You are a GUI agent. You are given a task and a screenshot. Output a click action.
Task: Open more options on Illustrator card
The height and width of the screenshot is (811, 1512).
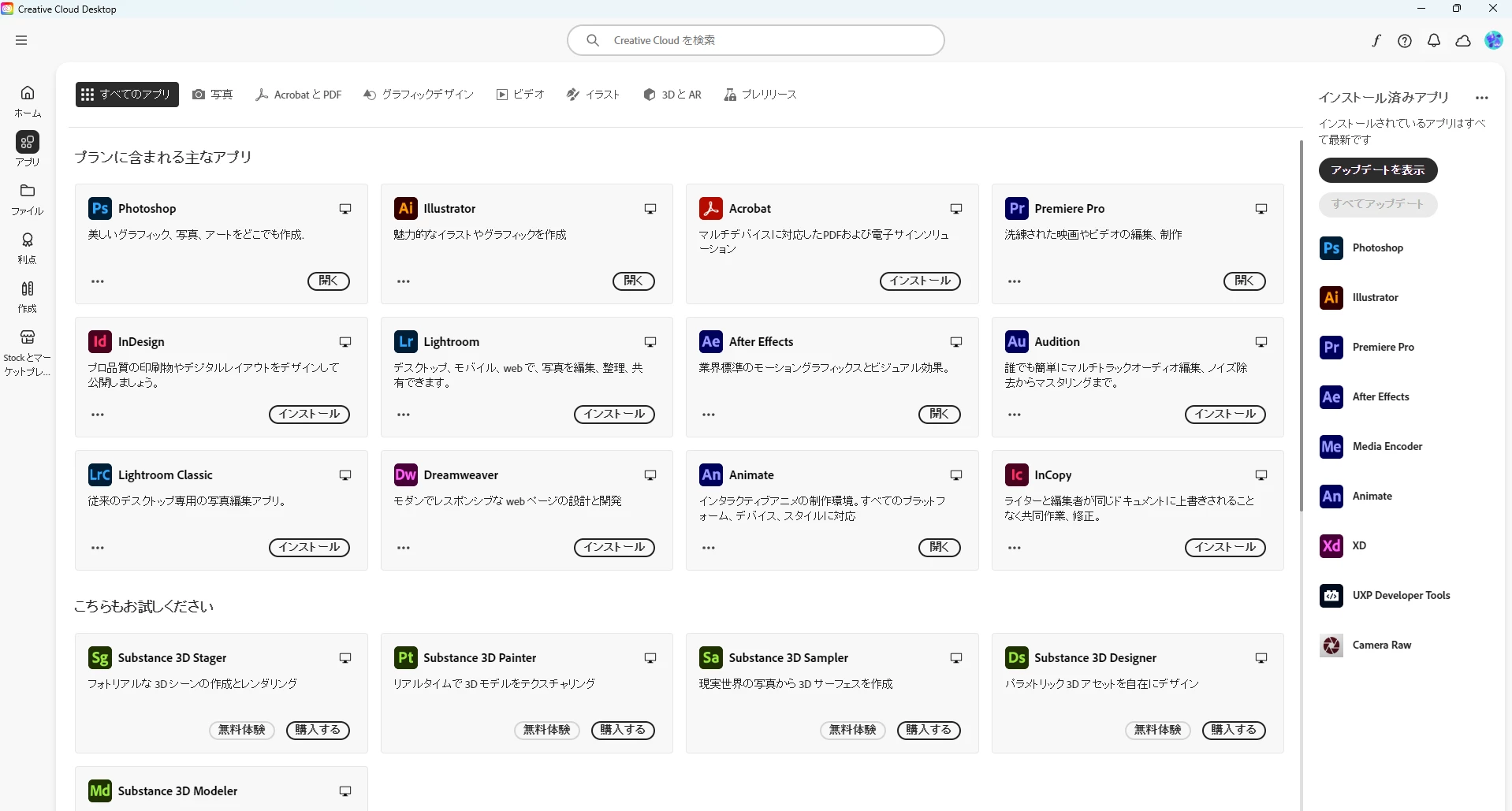tap(404, 281)
